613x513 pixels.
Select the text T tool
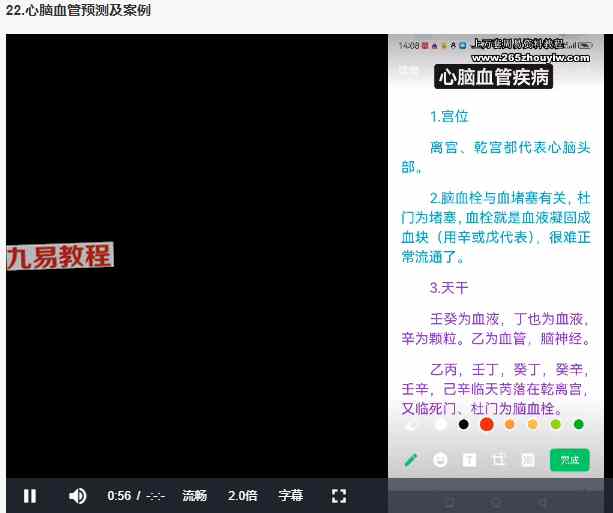point(469,460)
